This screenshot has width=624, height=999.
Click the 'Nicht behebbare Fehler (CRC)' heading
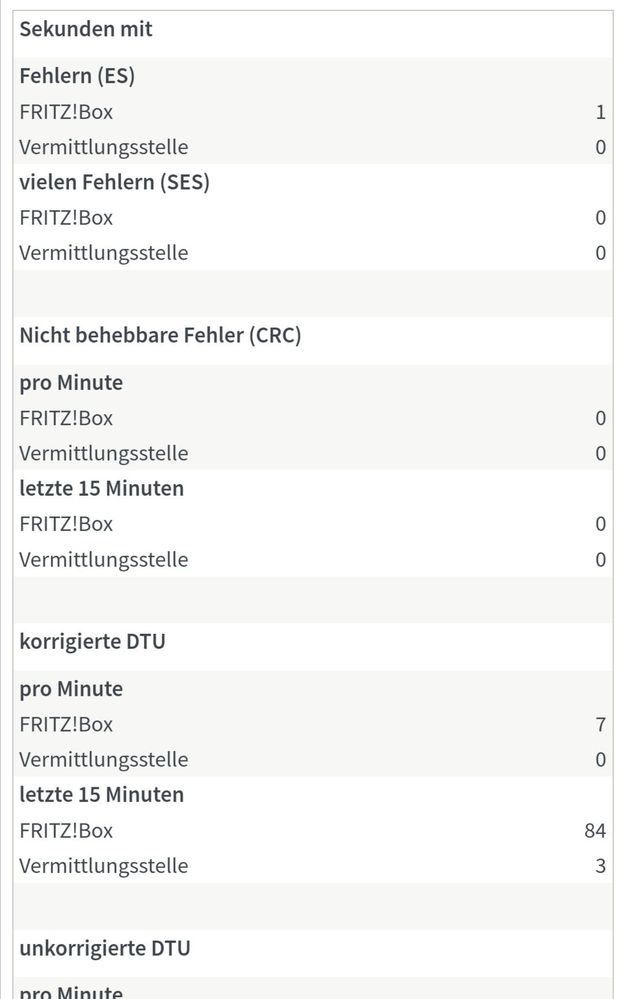[x=160, y=335]
